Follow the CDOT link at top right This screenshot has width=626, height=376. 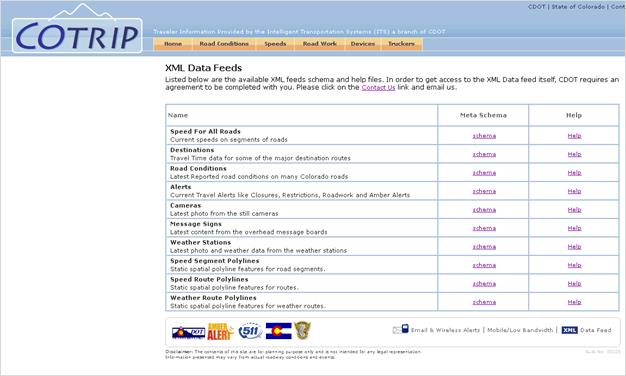pyautogui.click(x=536, y=7)
